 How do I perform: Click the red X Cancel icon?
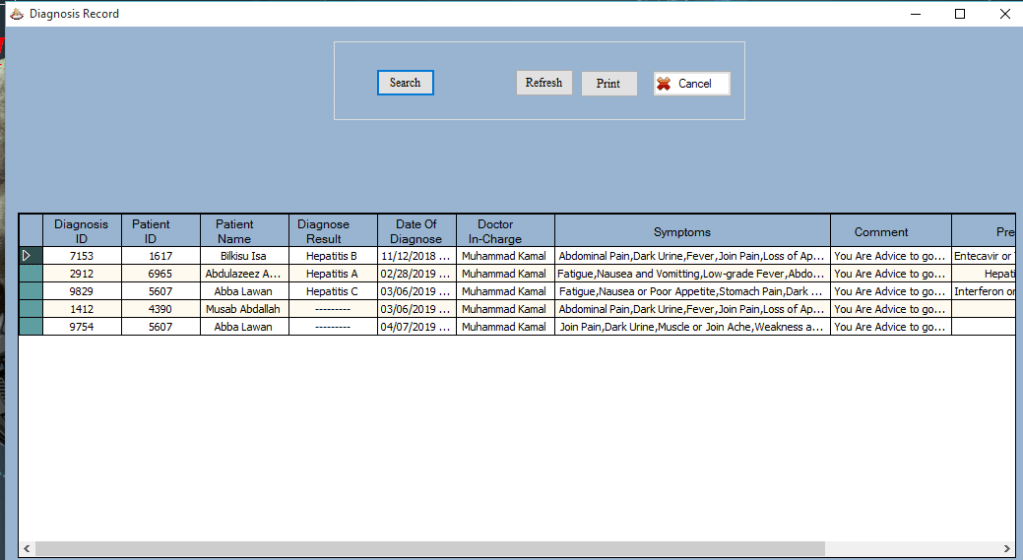pyautogui.click(x=663, y=84)
